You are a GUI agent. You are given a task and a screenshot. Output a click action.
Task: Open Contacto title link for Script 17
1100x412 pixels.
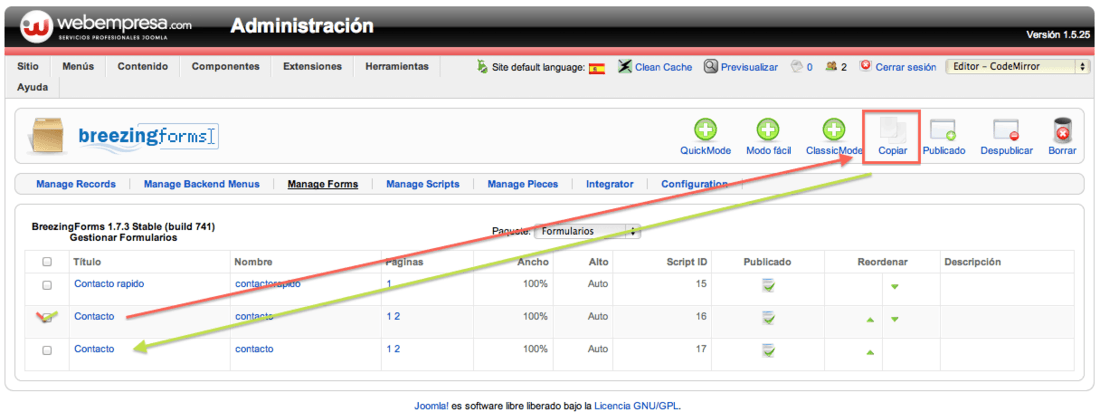(94, 349)
